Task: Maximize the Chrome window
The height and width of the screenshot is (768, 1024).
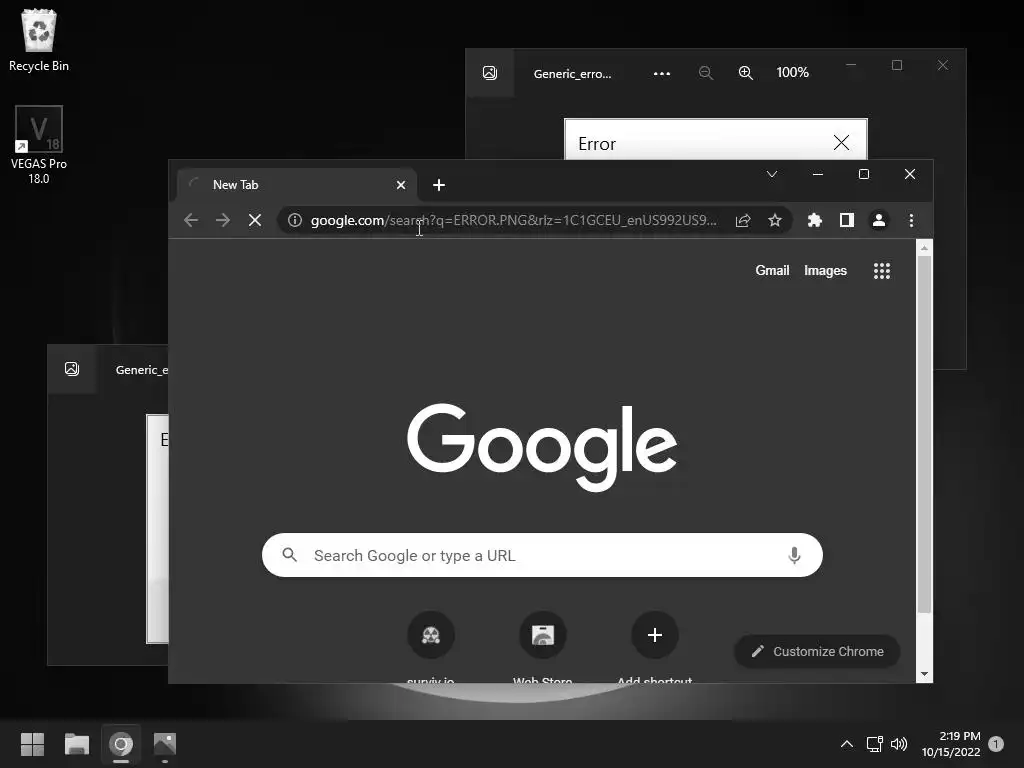Action: pyautogui.click(x=863, y=174)
